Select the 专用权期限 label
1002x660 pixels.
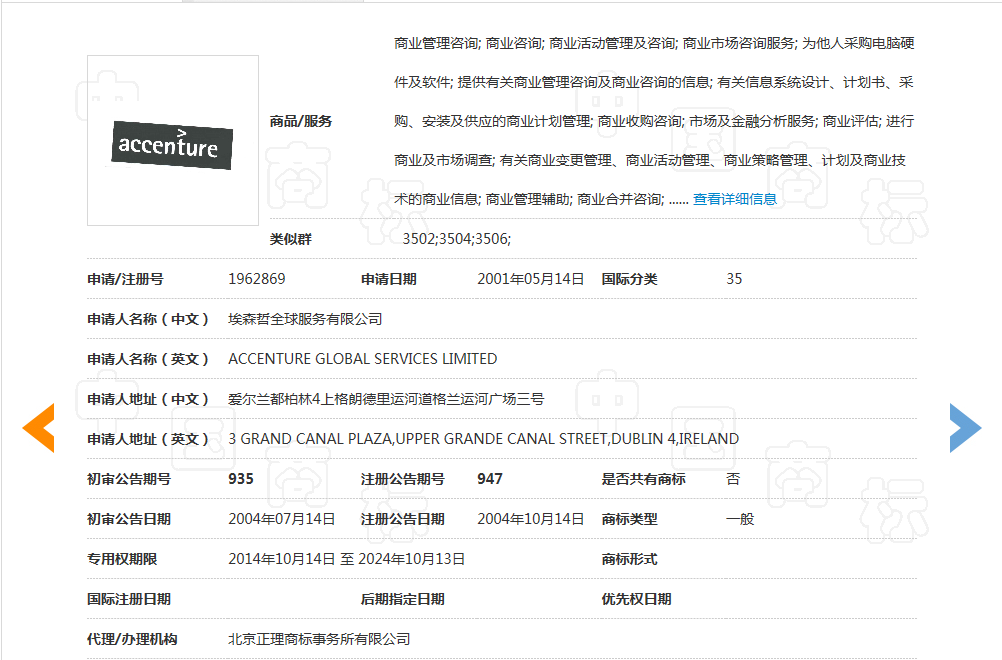click(x=122, y=559)
